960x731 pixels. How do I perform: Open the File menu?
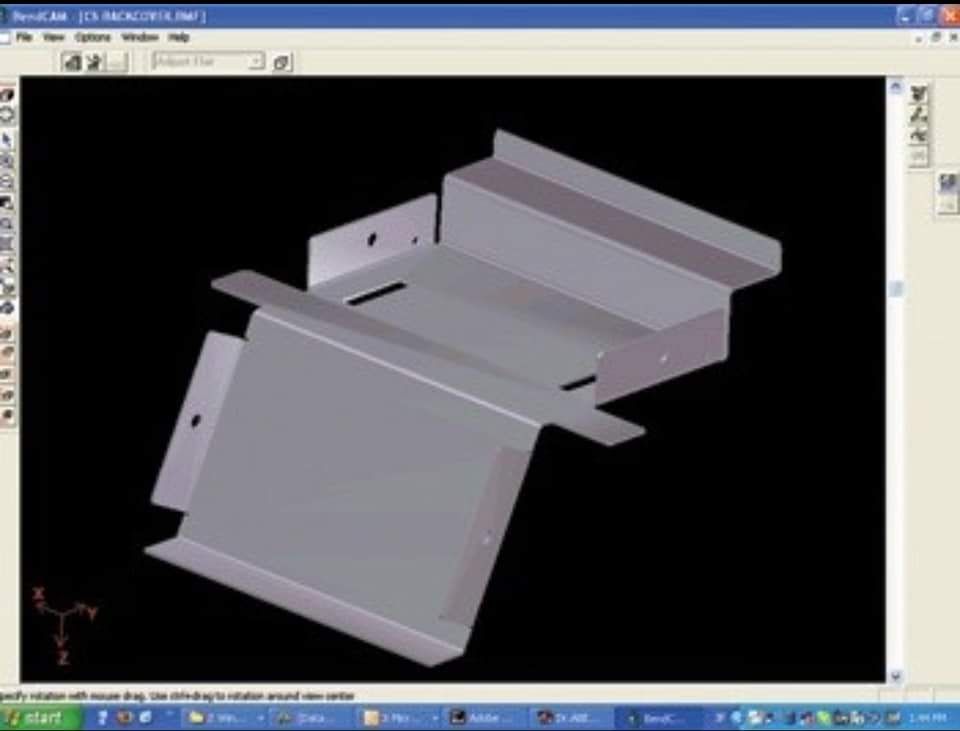coord(24,37)
